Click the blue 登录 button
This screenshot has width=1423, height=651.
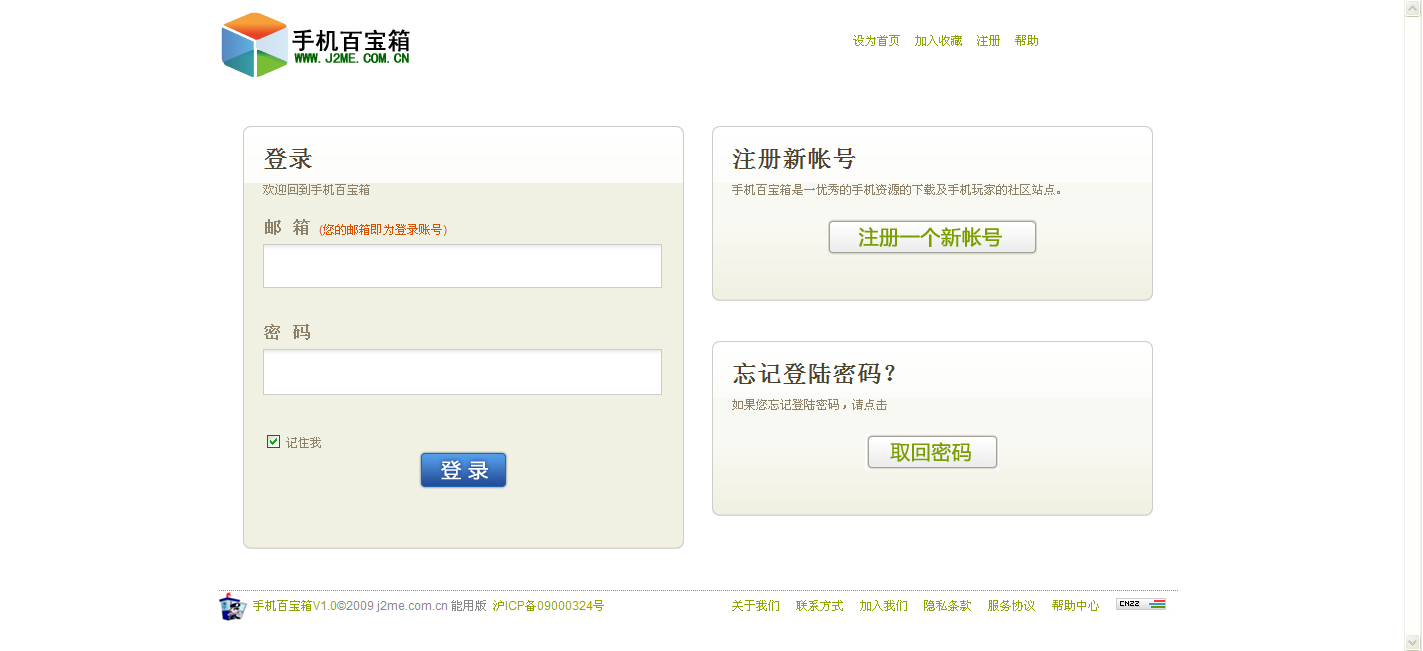coord(463,470)
